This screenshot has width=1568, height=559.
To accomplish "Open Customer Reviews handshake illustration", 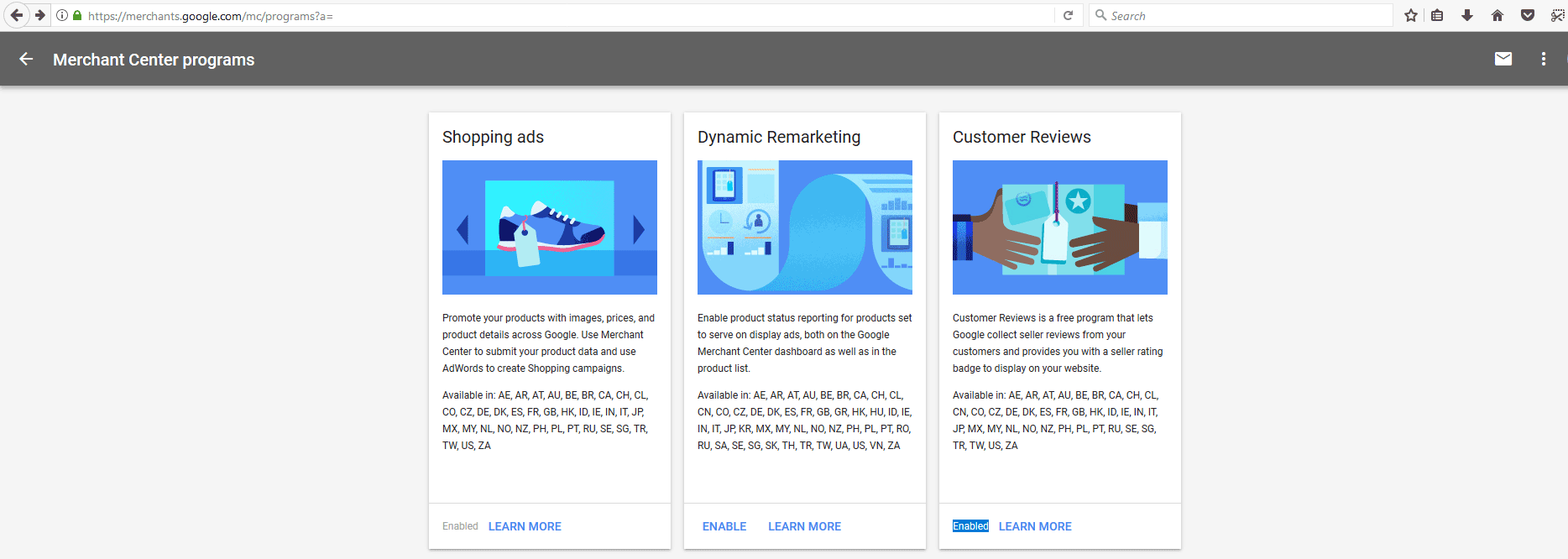I will pyautogui.click(x=1060, y=227).
